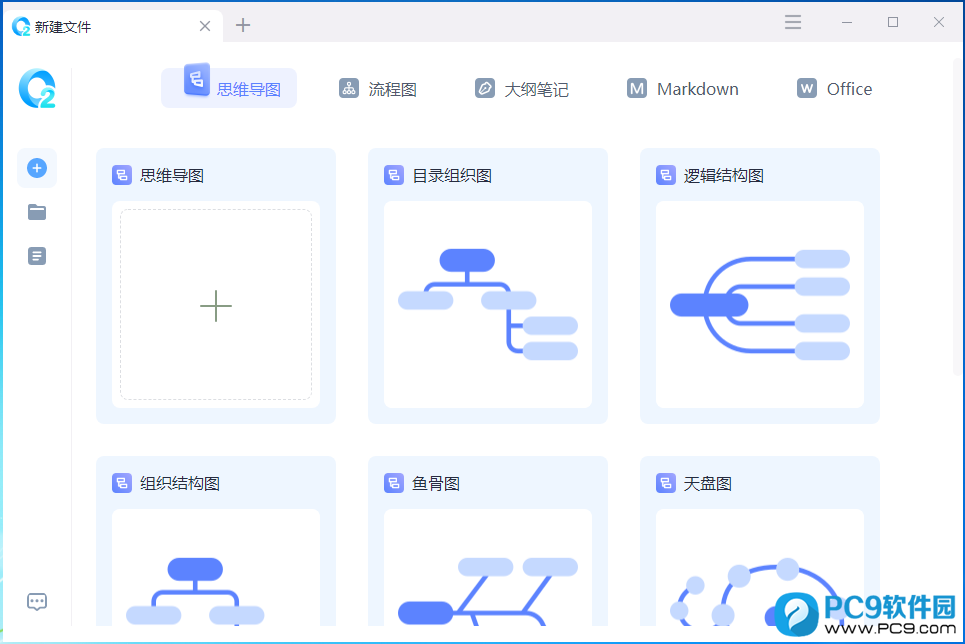Choose the 逻辑结构图 template thumbnail
The width and height of the screenshot is (965, 644).
click(760, 305)
